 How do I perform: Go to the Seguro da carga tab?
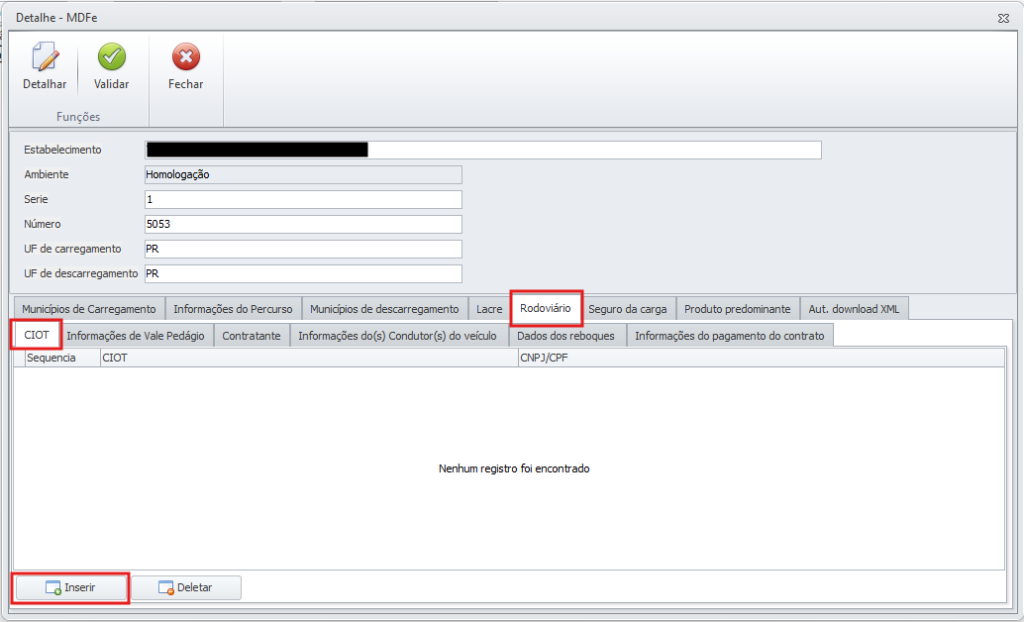pos(627,309)
